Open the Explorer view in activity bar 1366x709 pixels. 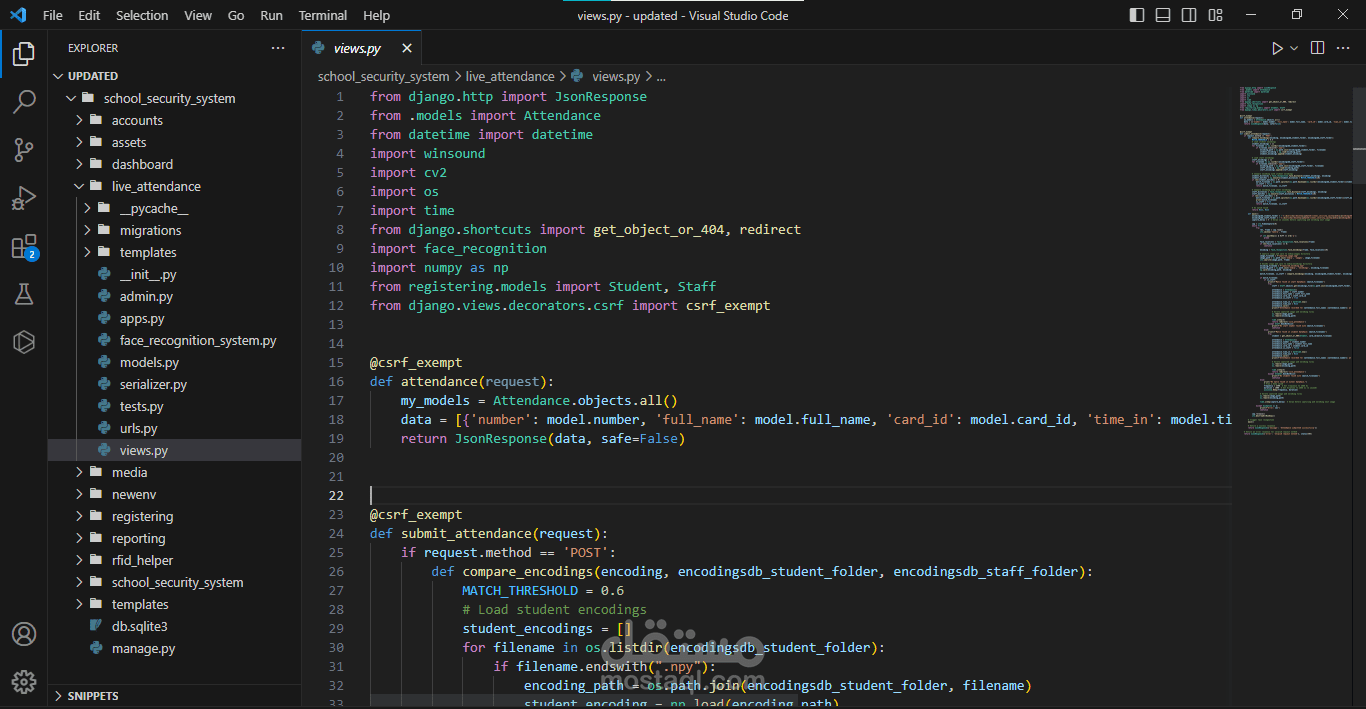tap(24, 54)
